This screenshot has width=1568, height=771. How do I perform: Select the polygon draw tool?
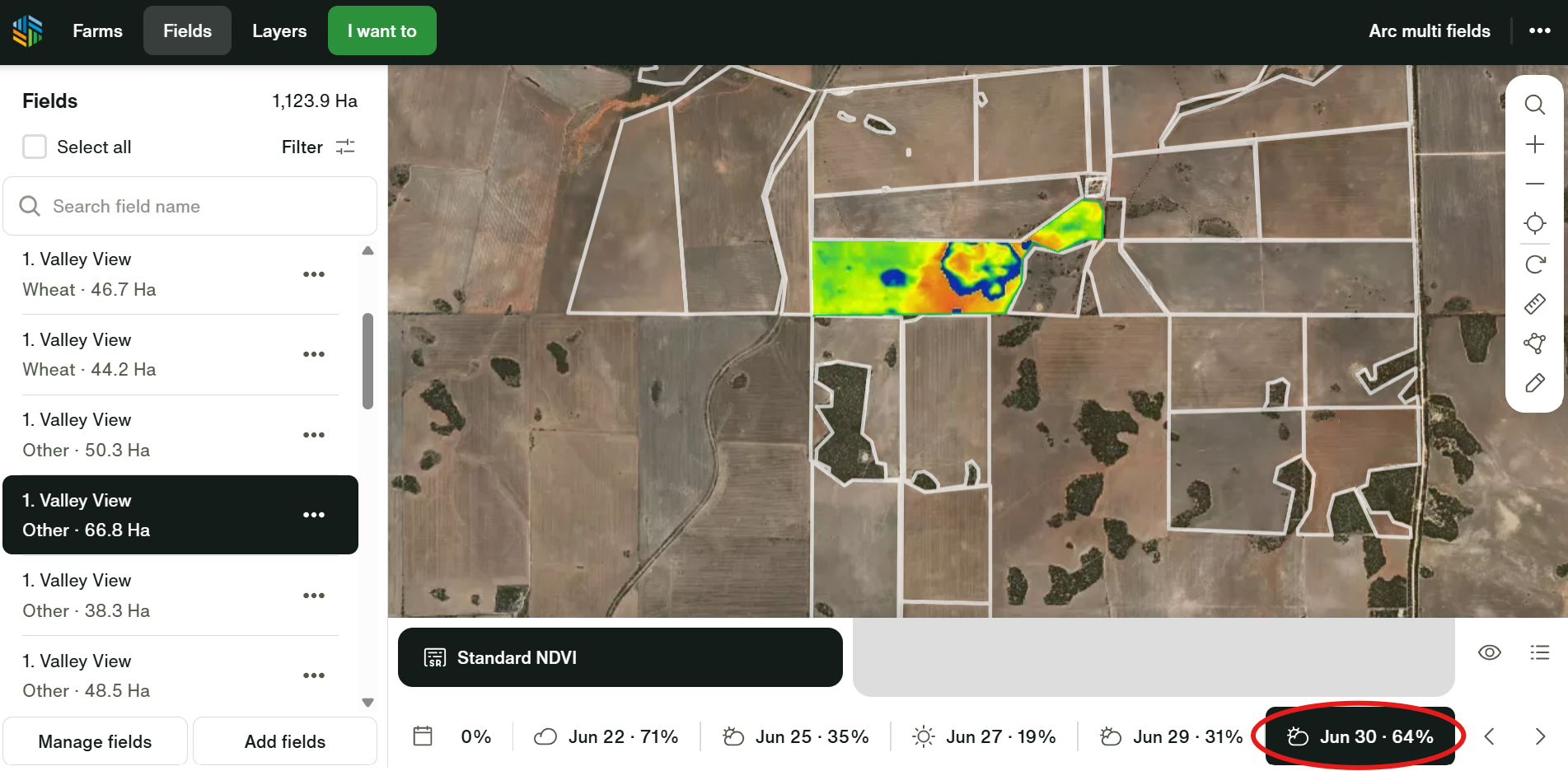click(1534, 343)
